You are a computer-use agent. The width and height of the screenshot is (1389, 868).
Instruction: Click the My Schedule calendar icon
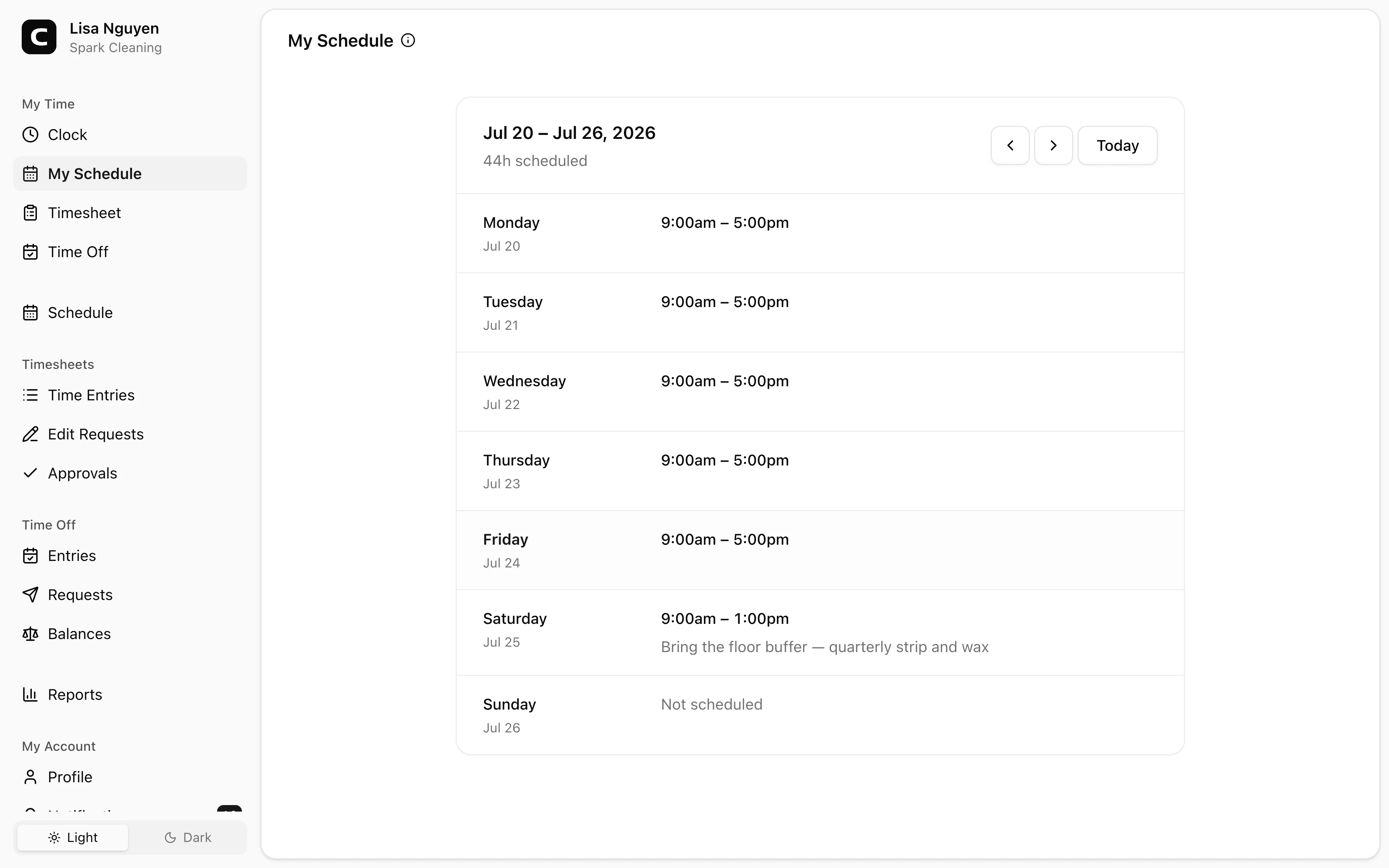[x=30, y=174]
